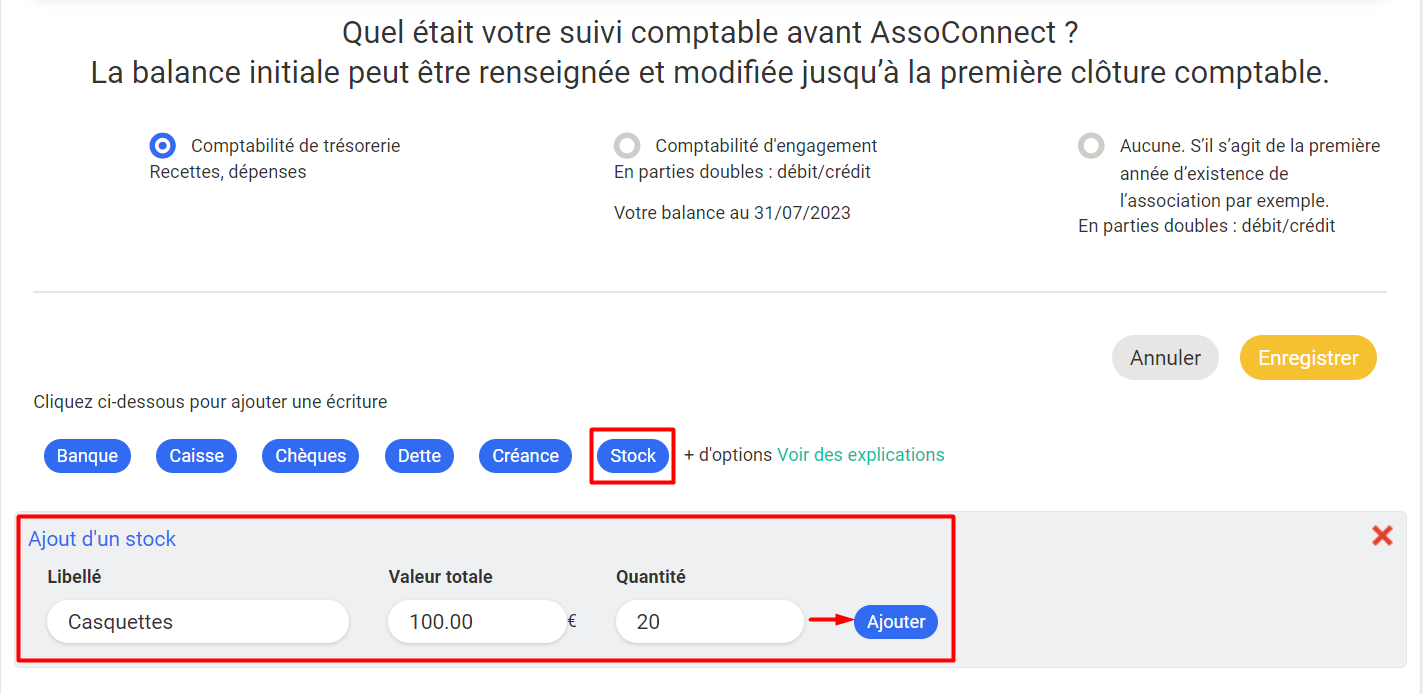
Task: Open the 'Voir des explications' link
Action: [x=861, y=455]
